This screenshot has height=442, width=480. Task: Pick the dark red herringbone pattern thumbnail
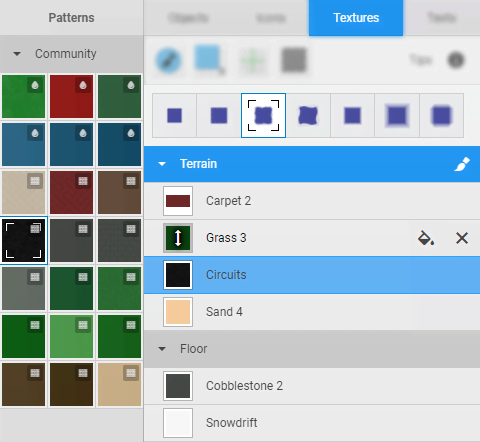click(x=71, y=192)
